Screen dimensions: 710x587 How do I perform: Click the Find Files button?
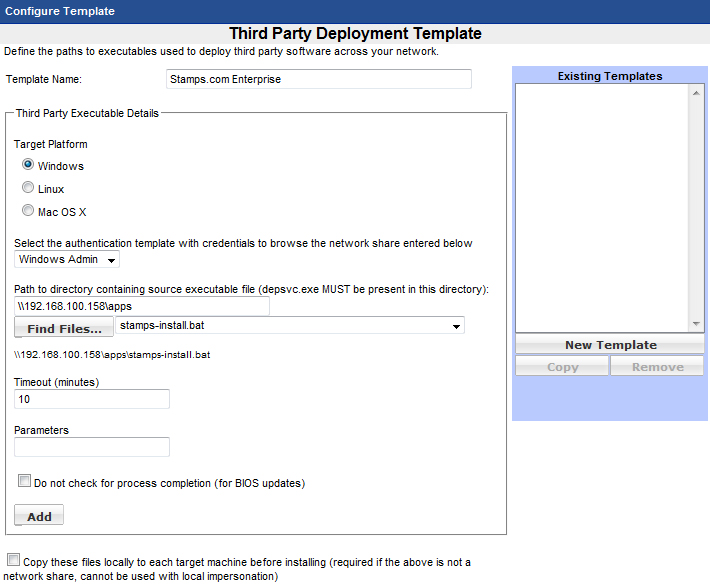click(x=64, y=328)
